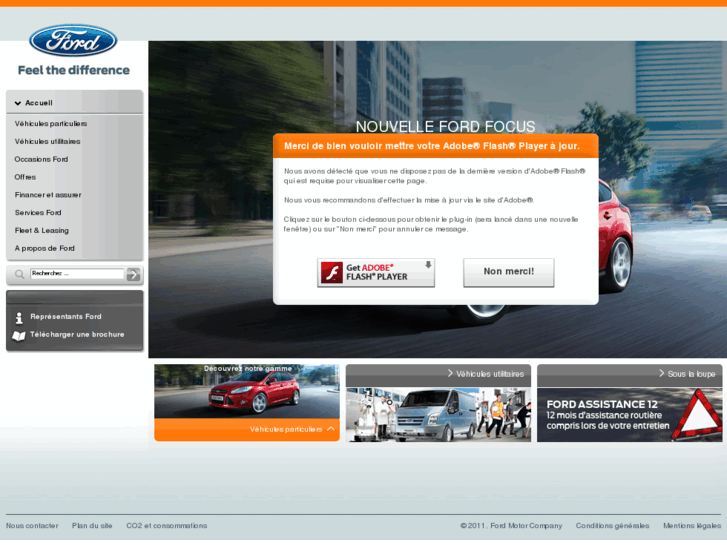Screen dimensions: 727x545
Task: Open Télécharger une brochure link
Action: (x=77, y=334)
